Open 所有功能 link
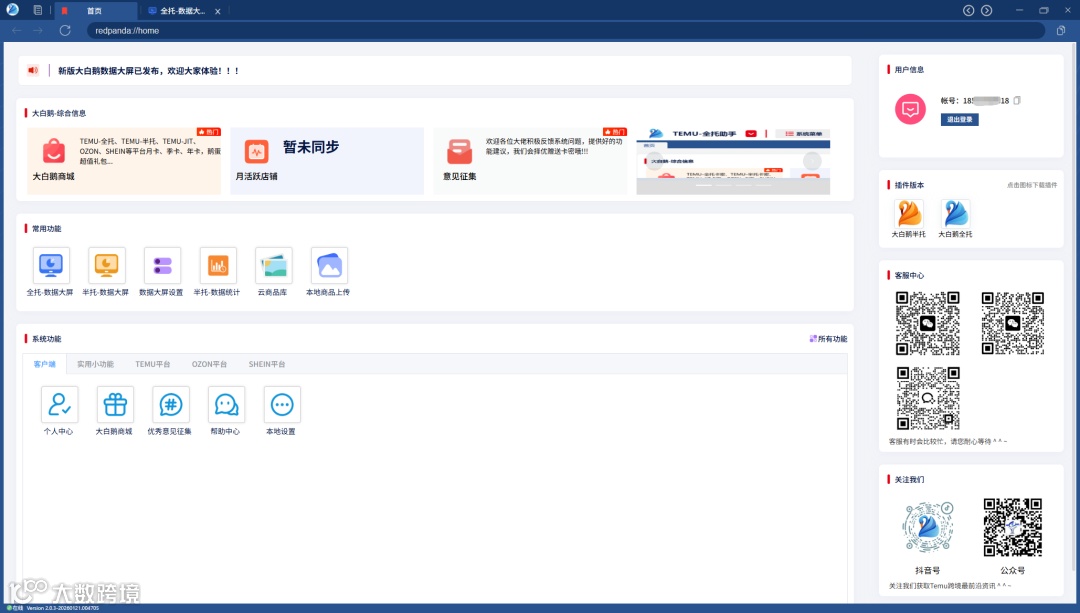1080x613 pixels. pos(829,339)
